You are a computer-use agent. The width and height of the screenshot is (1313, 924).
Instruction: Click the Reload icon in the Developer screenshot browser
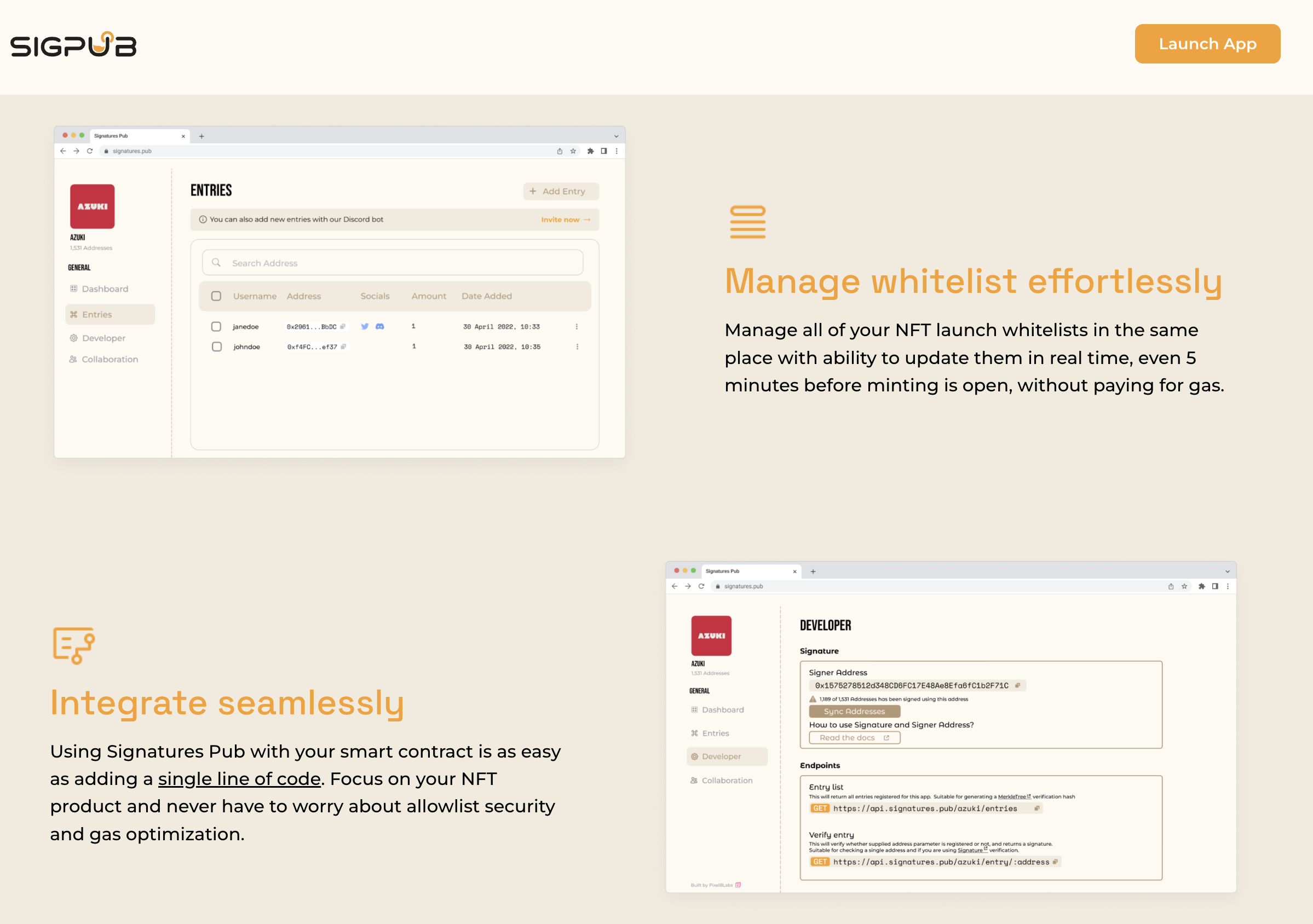coord(701,586)
